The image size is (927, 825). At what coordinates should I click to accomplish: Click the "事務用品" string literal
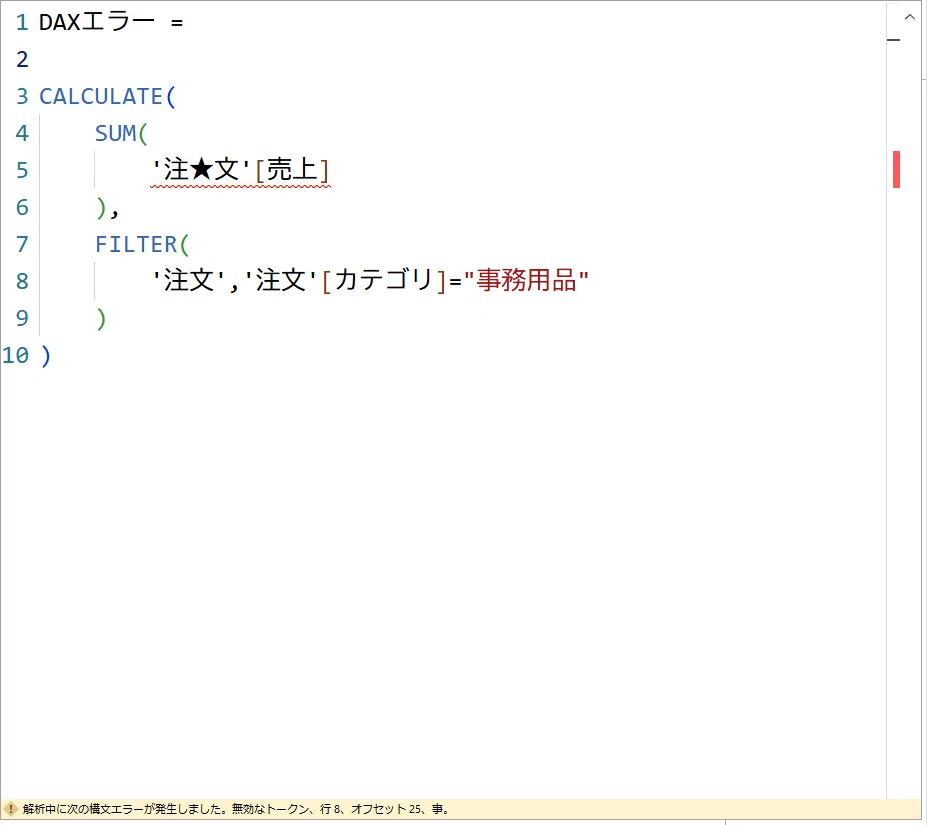pos(526,280)
